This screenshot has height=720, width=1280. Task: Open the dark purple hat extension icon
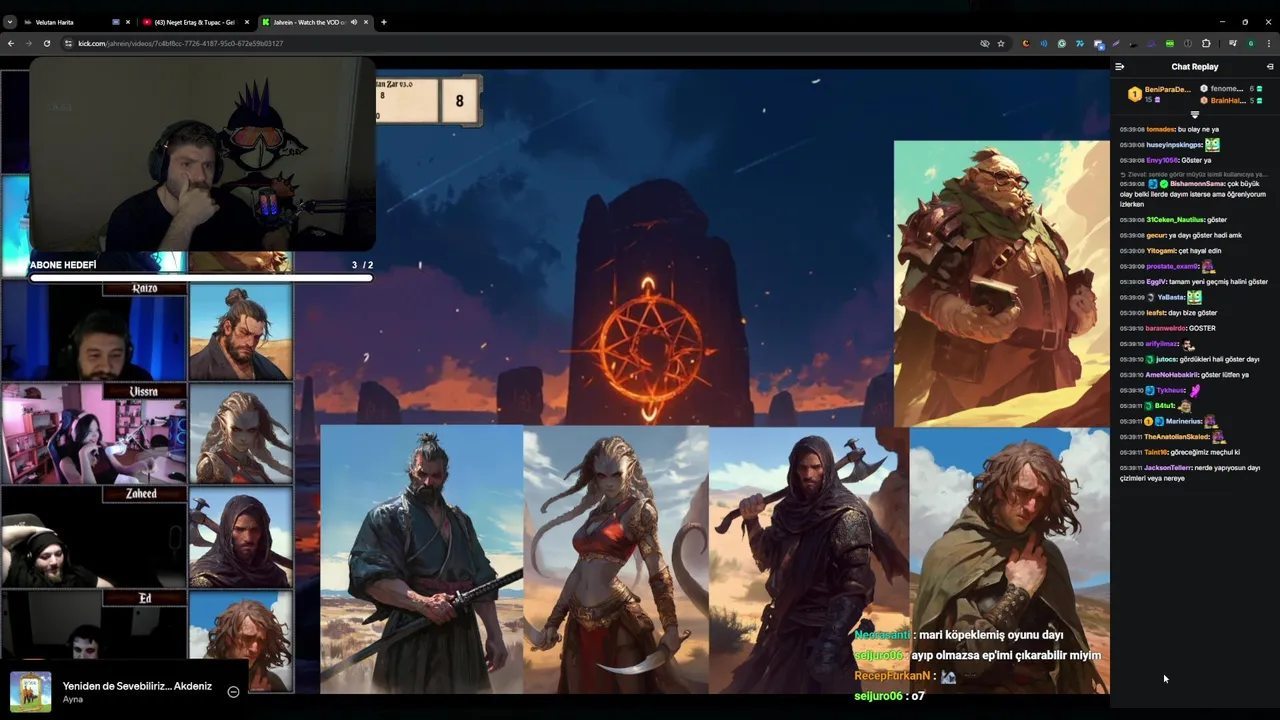point(1151,43)
